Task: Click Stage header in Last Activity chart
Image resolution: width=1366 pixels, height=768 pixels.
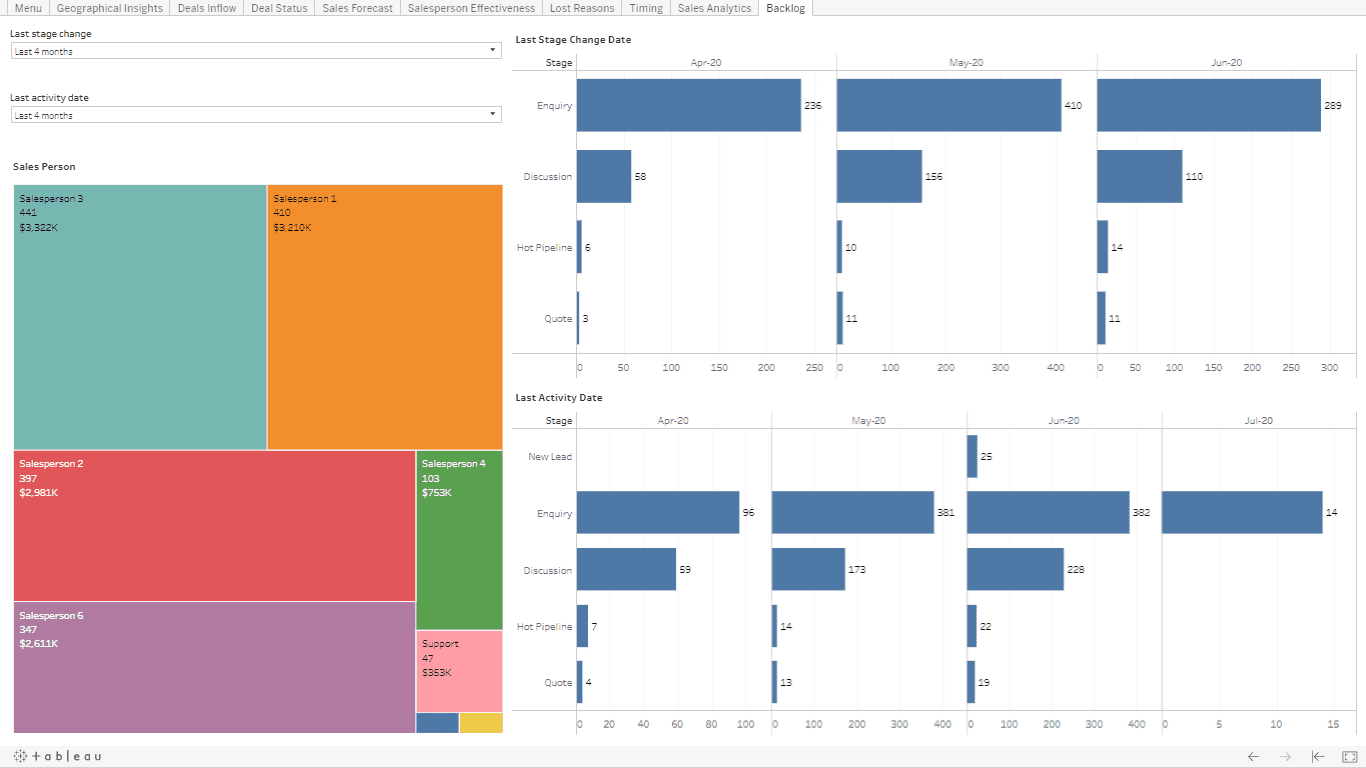Action: (x=559, y=421)
